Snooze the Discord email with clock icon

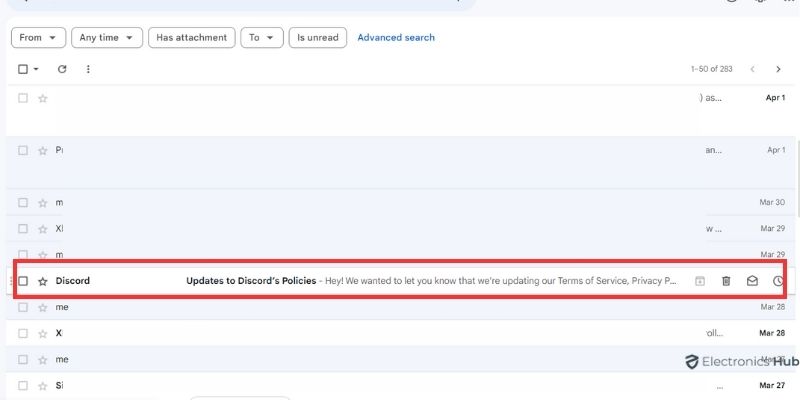[x=778, y=281]
